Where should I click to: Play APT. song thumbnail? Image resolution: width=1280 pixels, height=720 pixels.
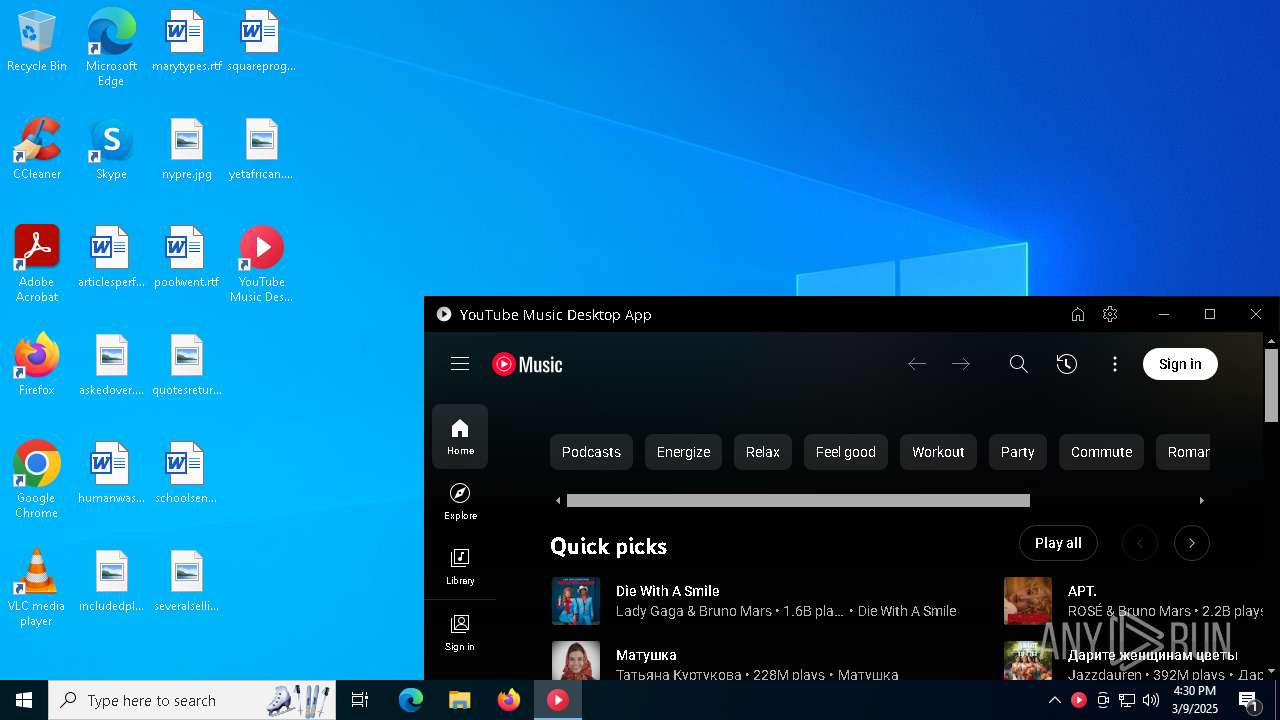(1028, 601)
